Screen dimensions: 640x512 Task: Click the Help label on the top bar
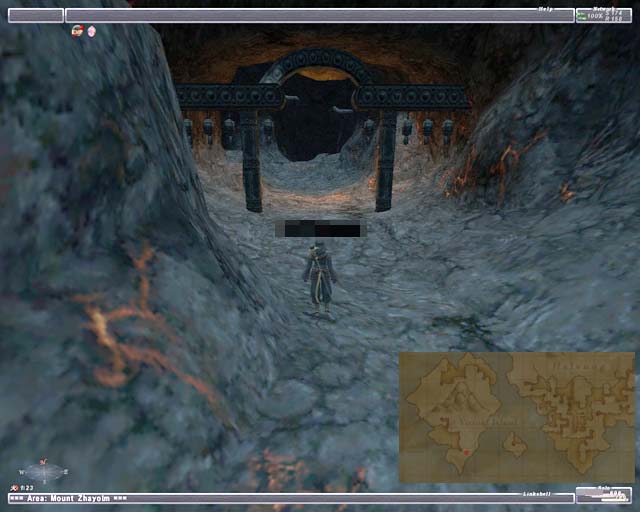[545, 9]
